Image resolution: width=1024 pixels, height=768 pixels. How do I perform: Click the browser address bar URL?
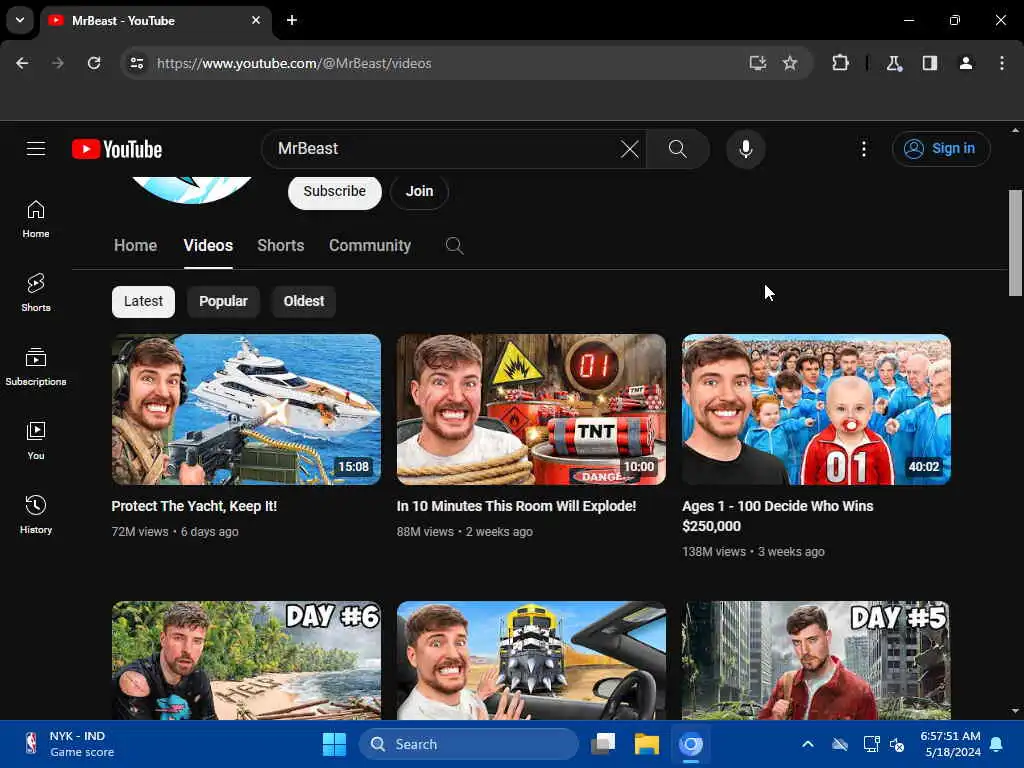[x=294, y=63]
